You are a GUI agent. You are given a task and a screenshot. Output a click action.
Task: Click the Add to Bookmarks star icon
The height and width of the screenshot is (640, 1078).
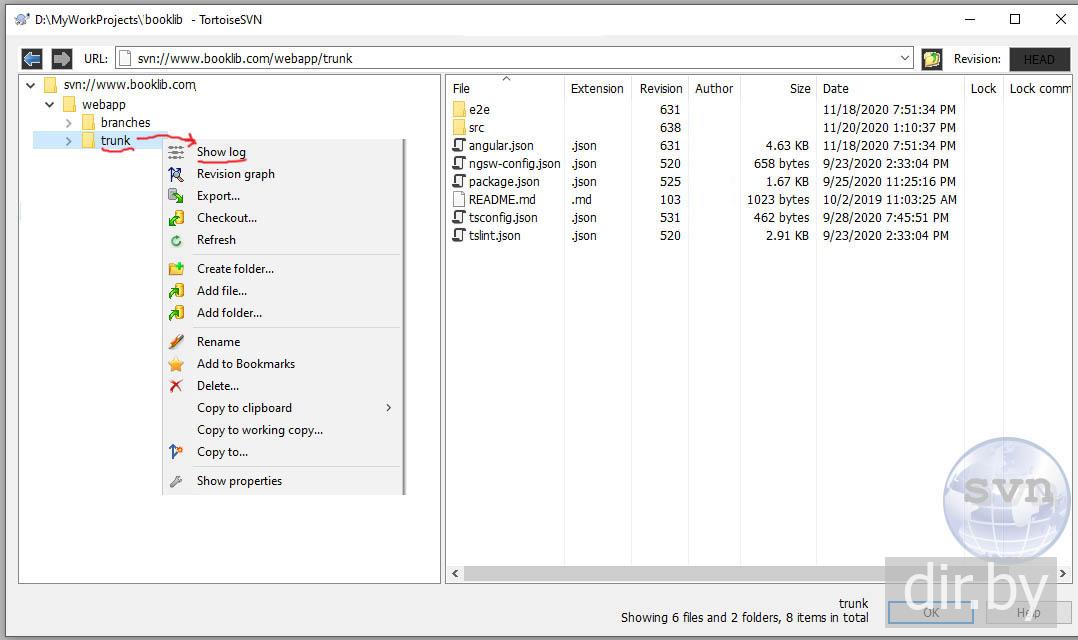point(176,364)
